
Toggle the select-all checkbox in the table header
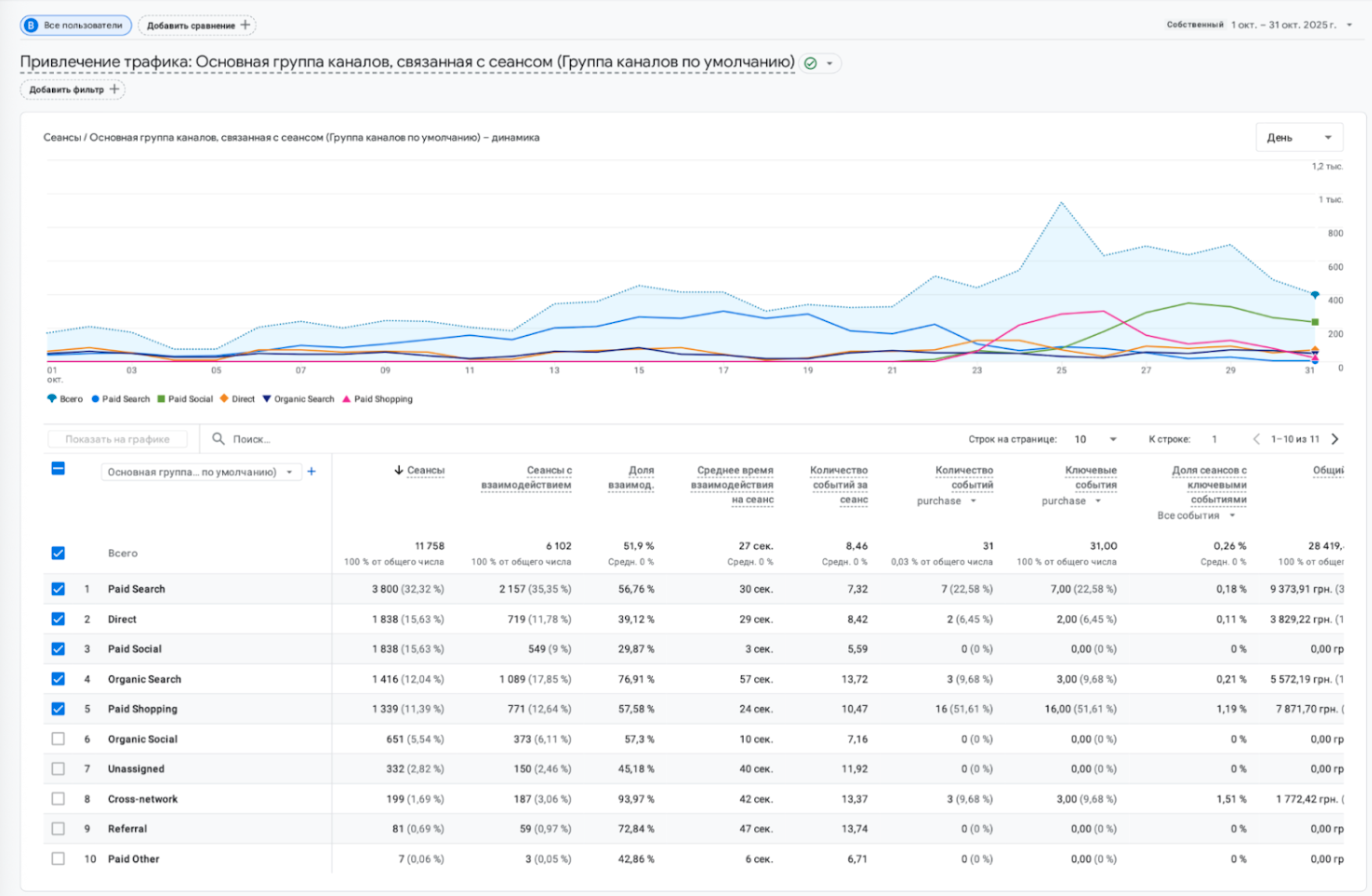[x=58, y=468]
